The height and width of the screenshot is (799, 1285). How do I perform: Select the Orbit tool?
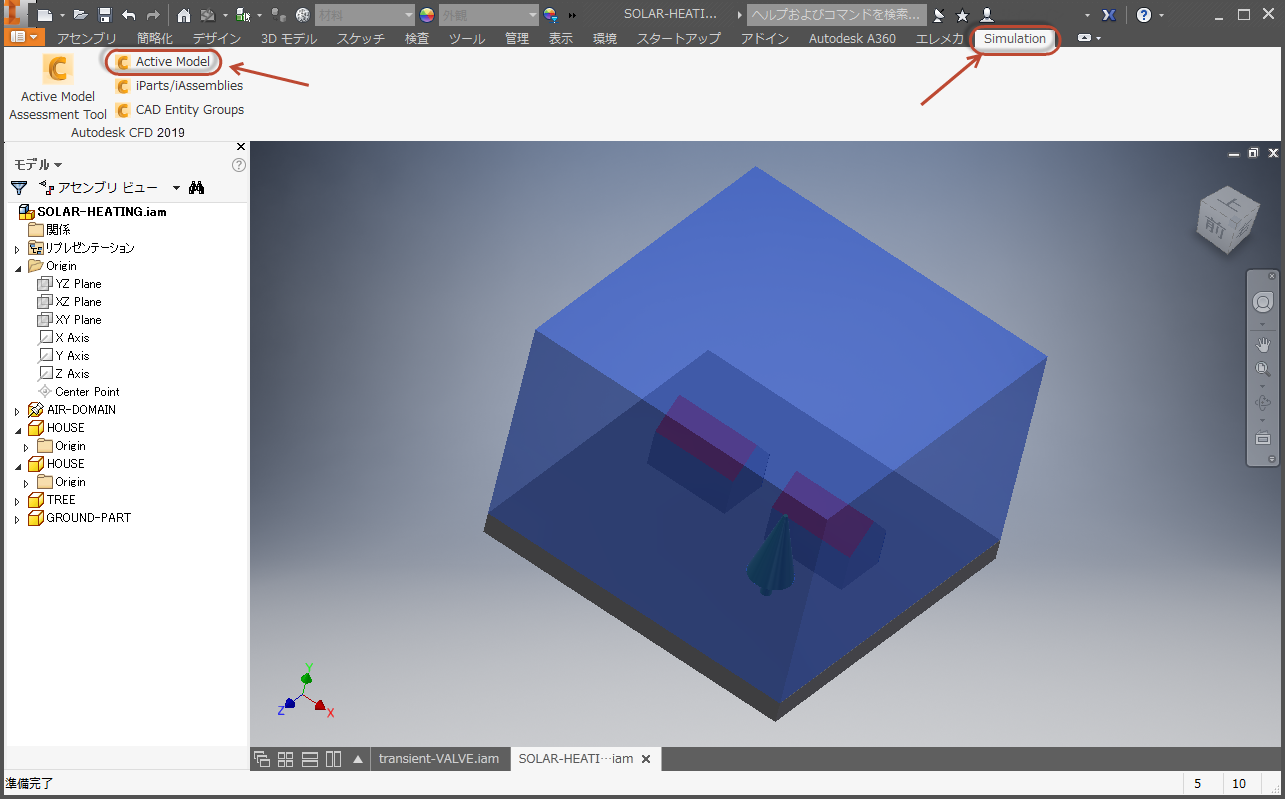click(1263, 404)
